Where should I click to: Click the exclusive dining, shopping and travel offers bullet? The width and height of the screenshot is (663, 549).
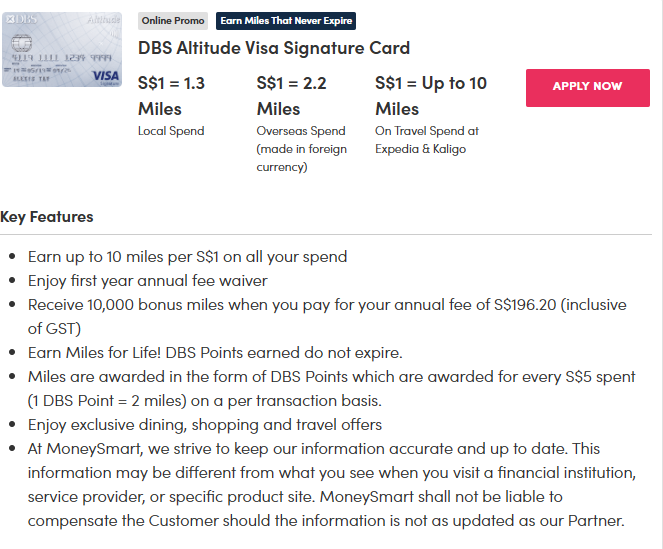click(x=205, y=424)
